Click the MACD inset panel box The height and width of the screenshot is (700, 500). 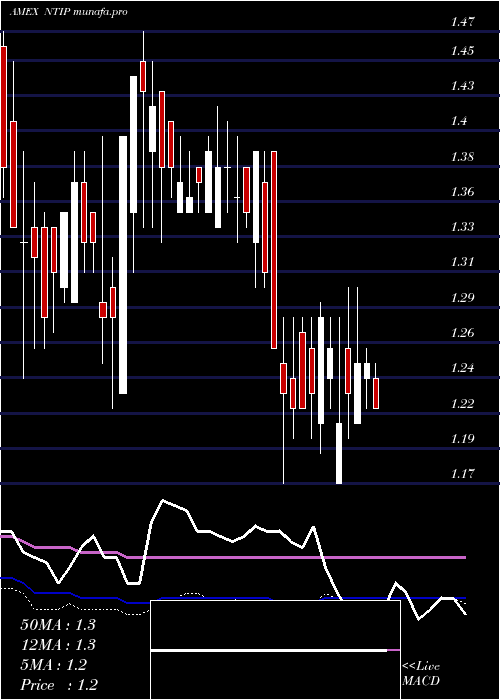pyautogui.click(x=276, y=650)
